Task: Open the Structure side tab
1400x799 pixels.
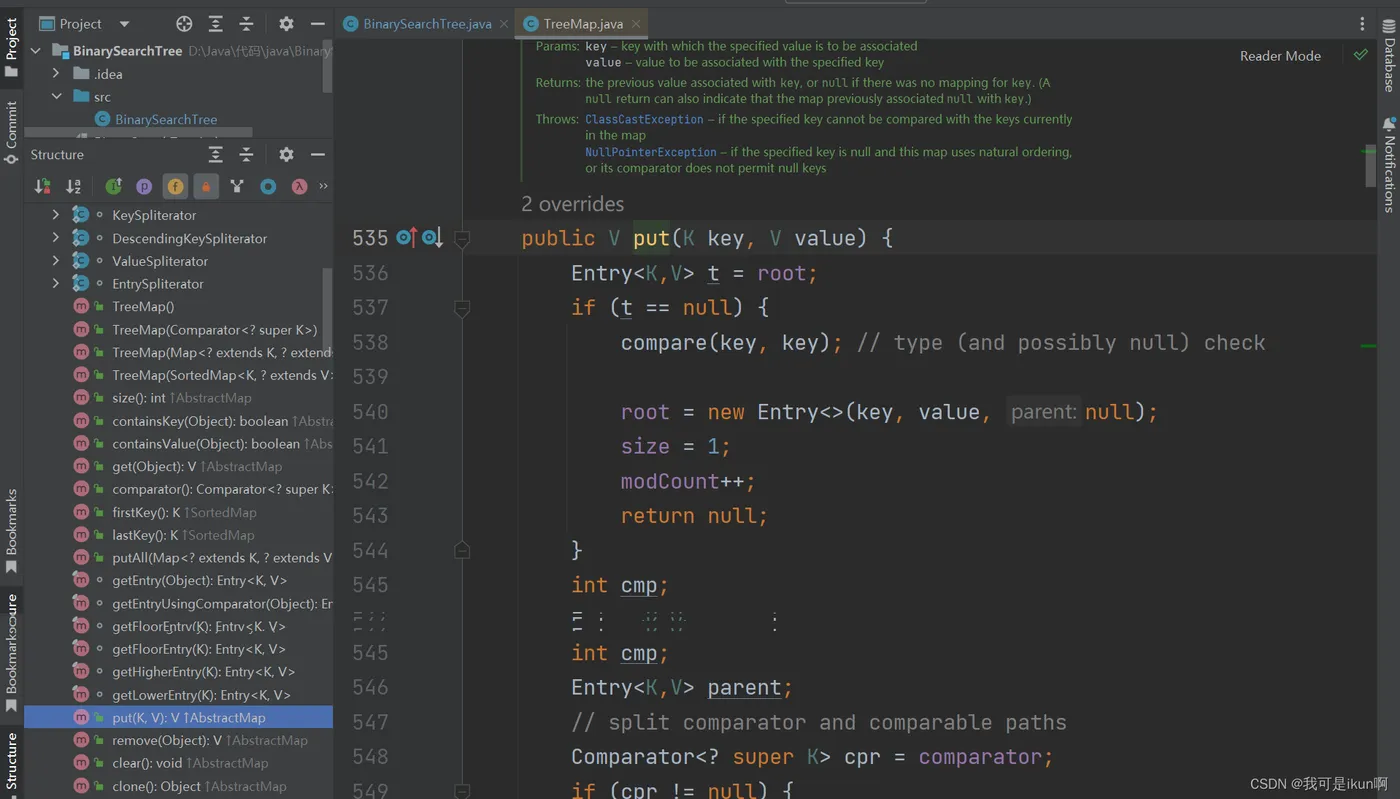Action: click(x=11, y=764)
